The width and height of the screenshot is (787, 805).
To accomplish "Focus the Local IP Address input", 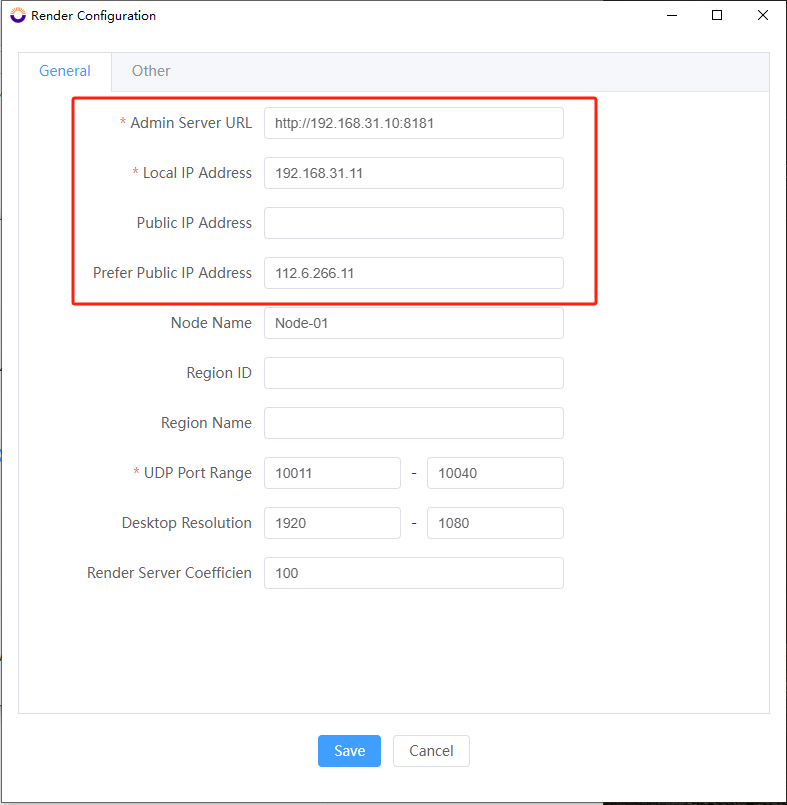I will click(x=413, y=173).
